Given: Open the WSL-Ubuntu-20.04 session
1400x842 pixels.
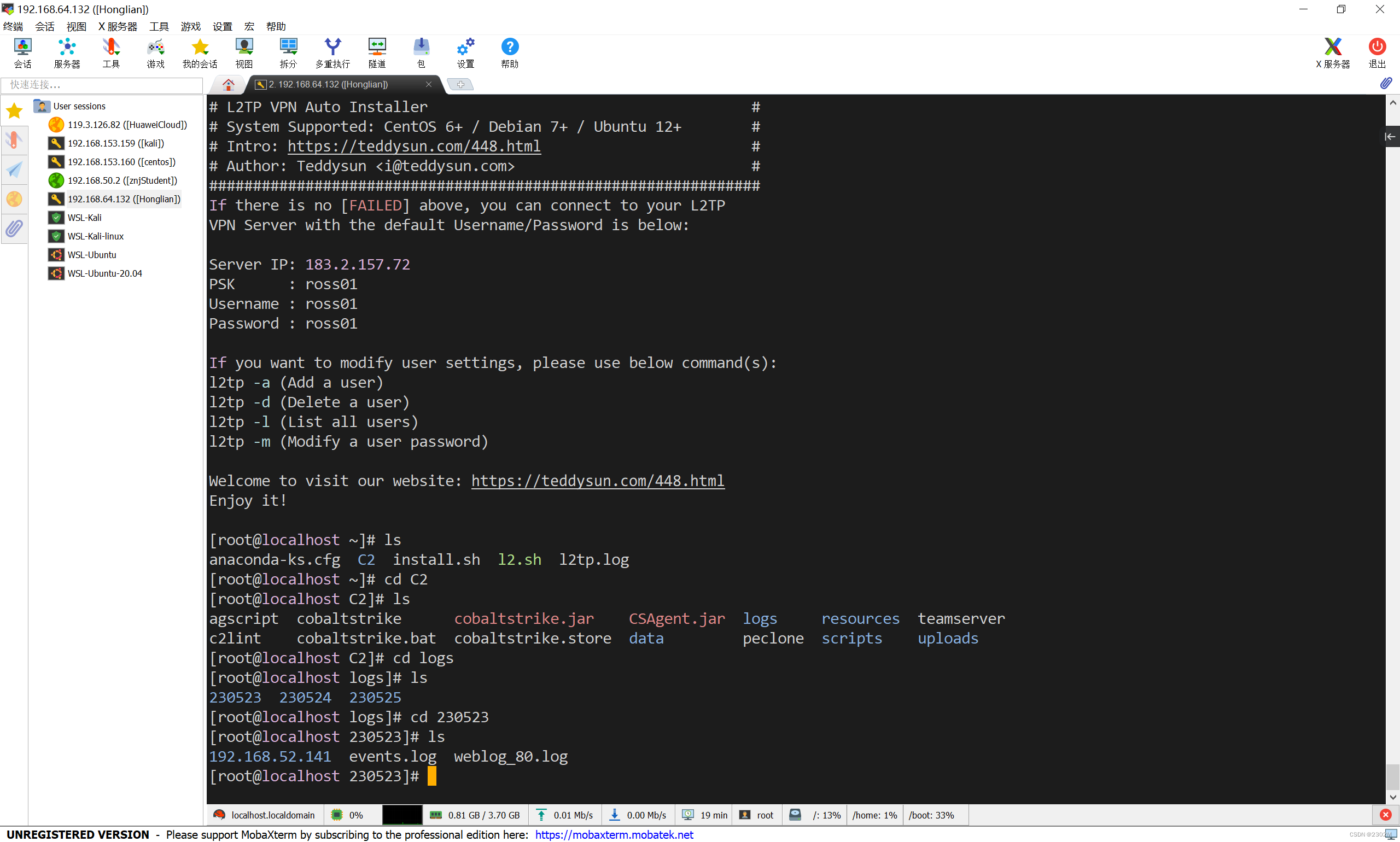Looking at the screenshot, I should 104,273.
